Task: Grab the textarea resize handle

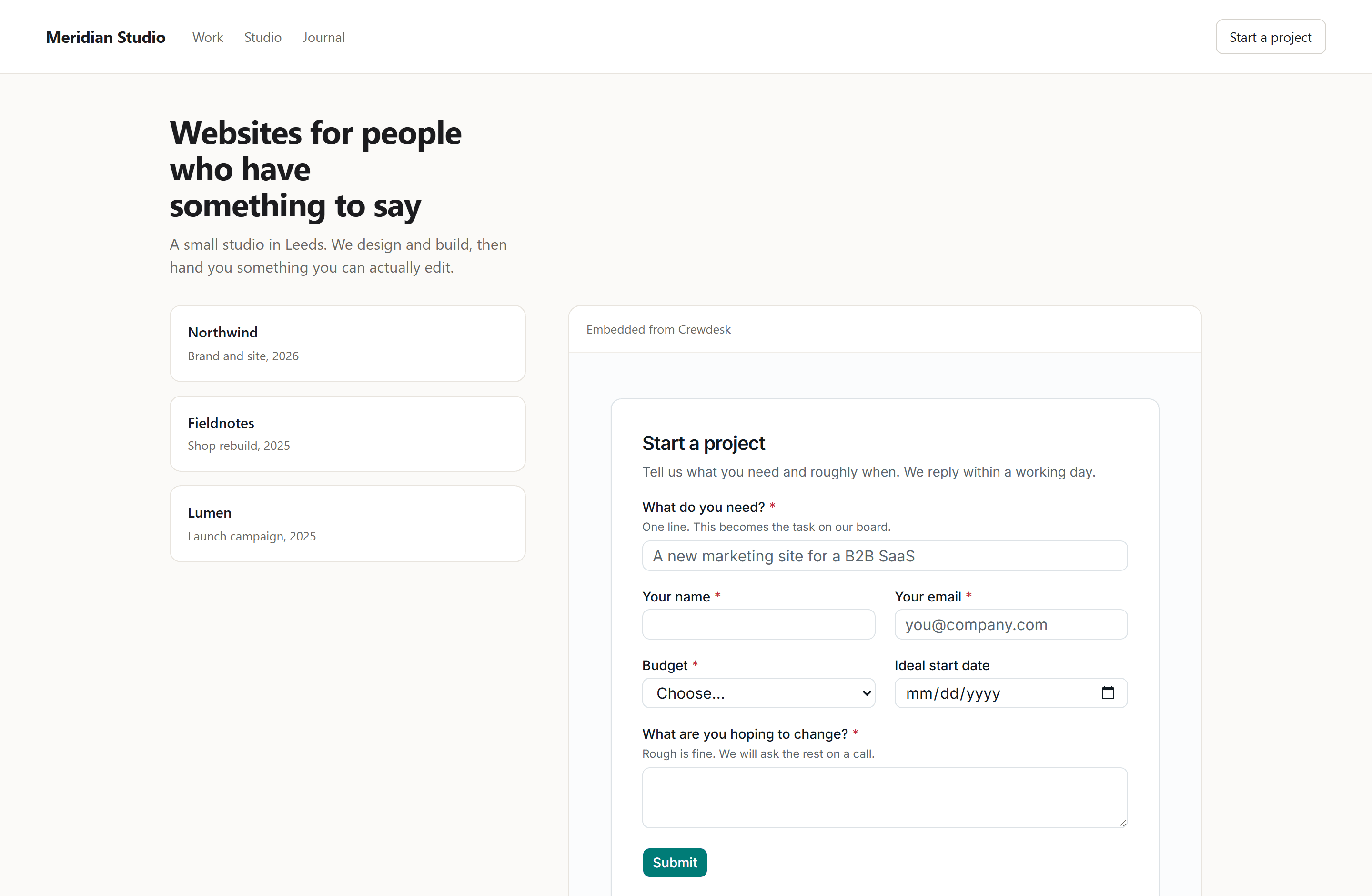Action: pyautogui.click(x=1122, y=823)
